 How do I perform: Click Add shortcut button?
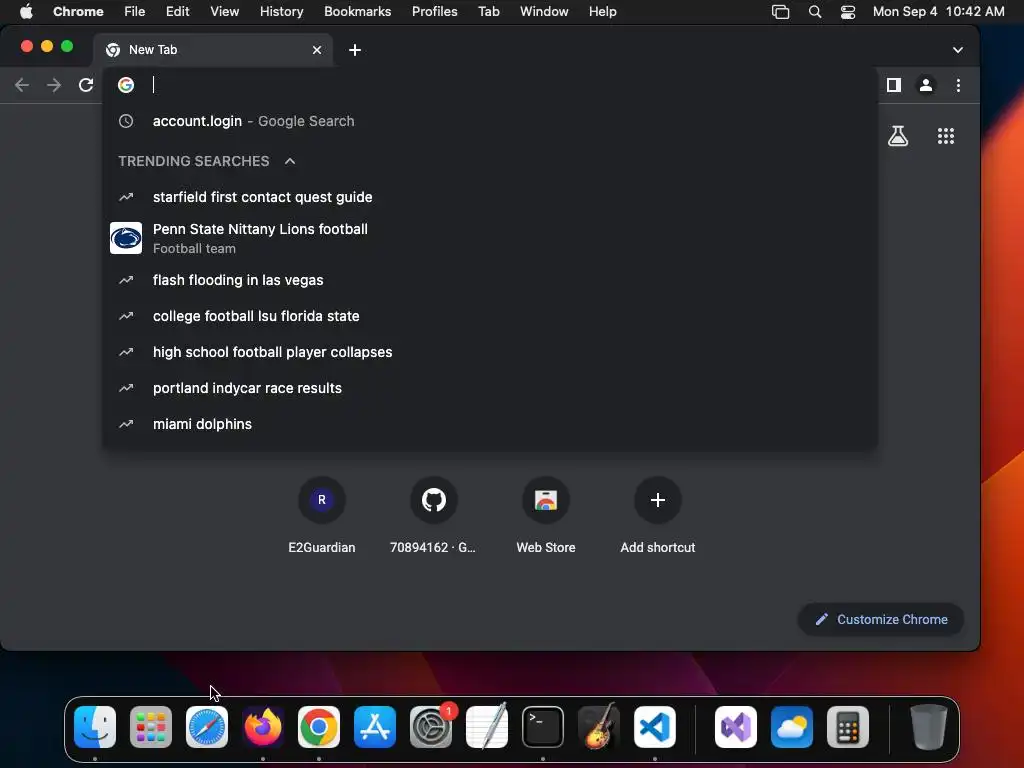(x=658, y=516)
